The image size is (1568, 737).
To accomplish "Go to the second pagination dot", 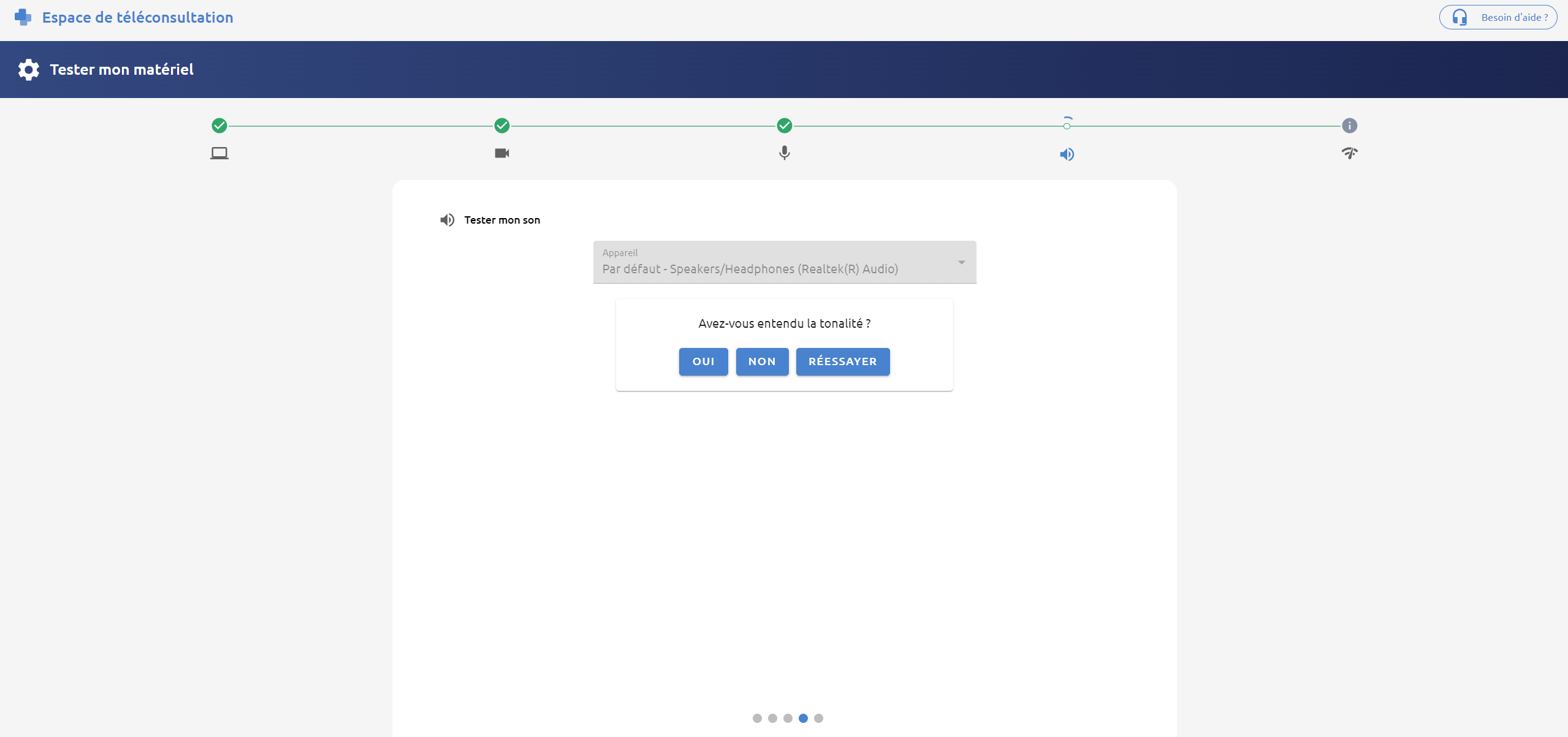I will pyautogui.click(x=772, y=718).
